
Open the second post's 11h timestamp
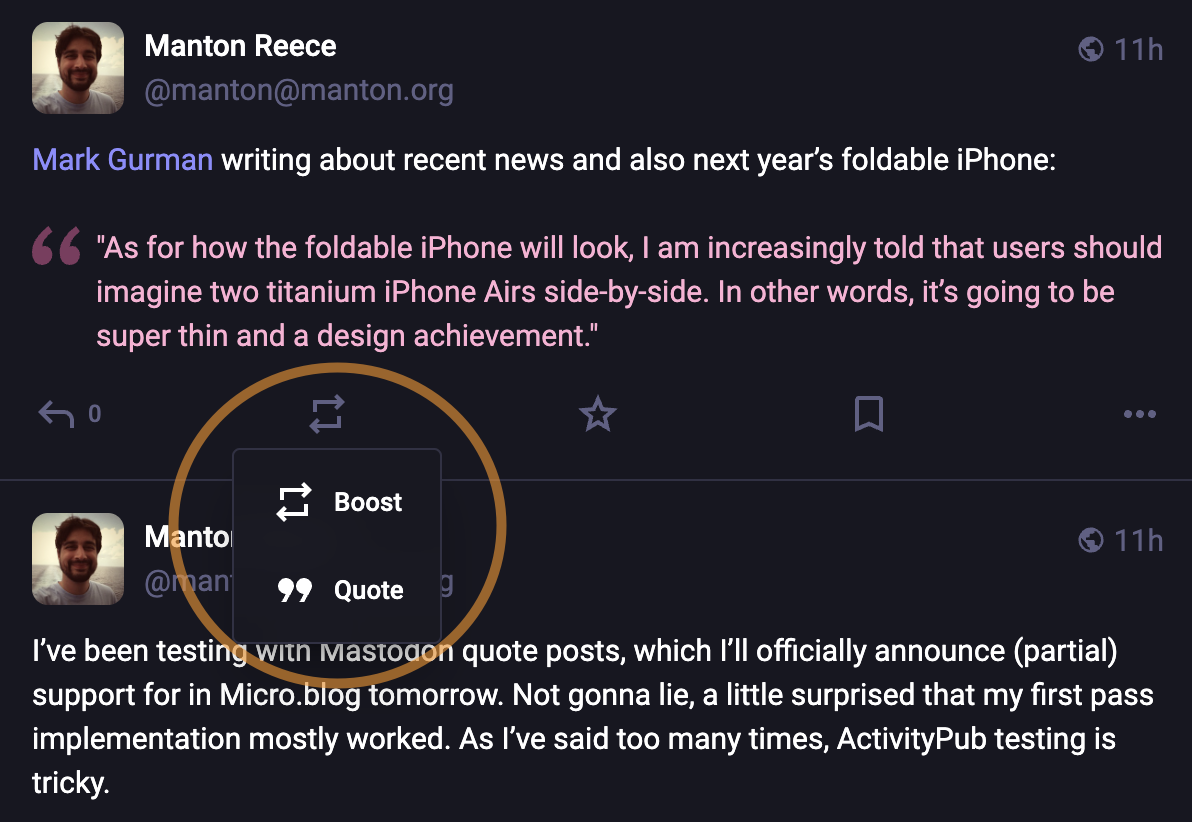[x=1139, y=541]
